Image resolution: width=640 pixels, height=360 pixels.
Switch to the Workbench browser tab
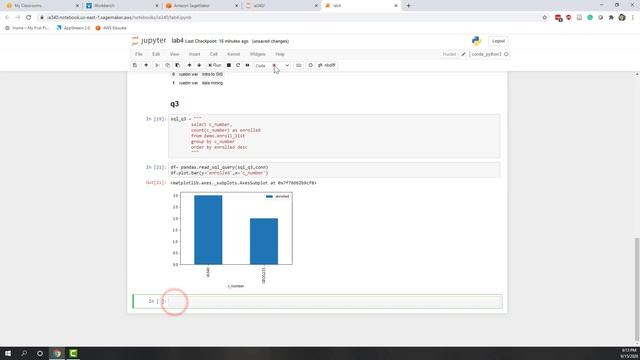(x=122, y=6)
